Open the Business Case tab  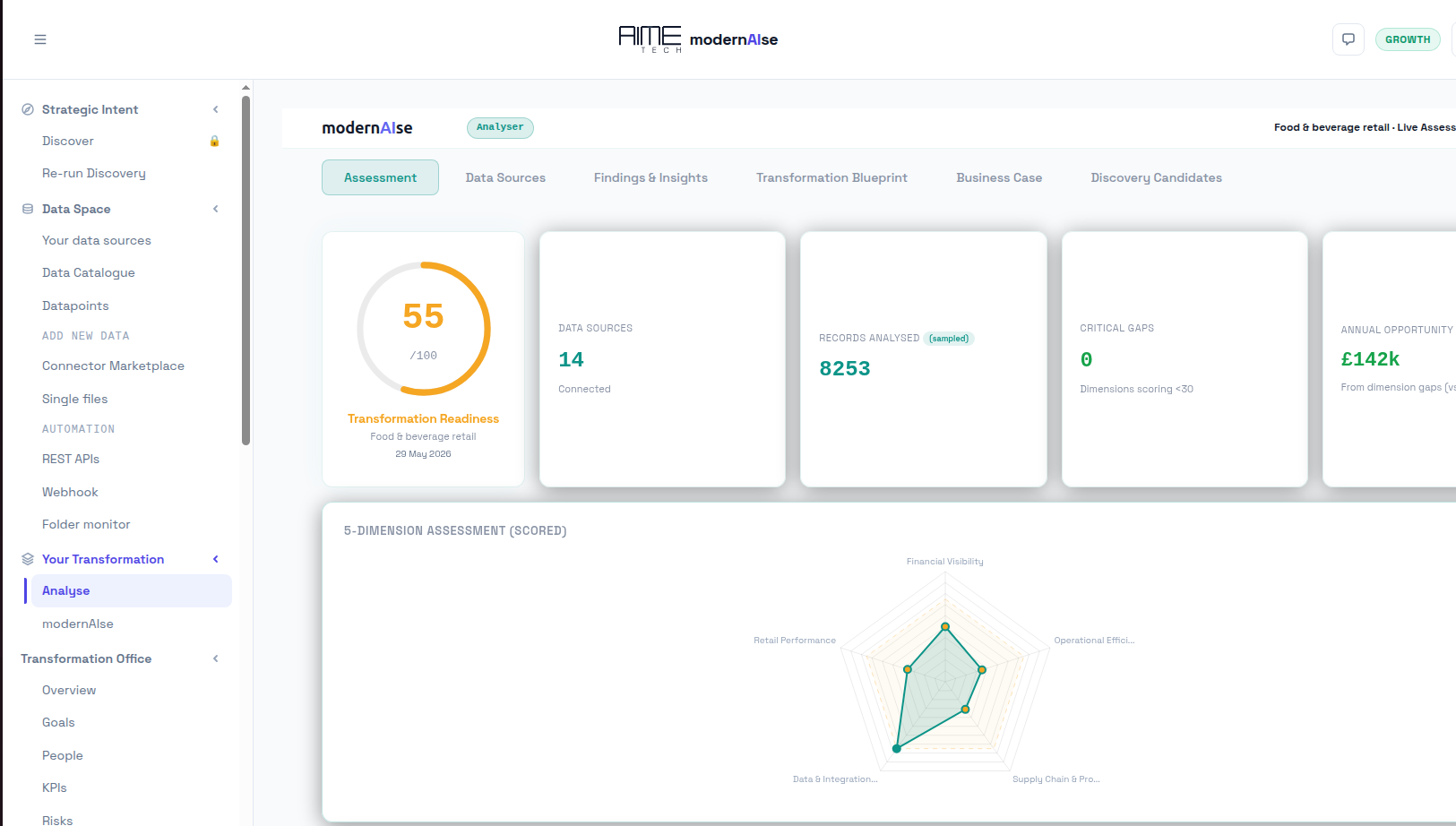999,177
